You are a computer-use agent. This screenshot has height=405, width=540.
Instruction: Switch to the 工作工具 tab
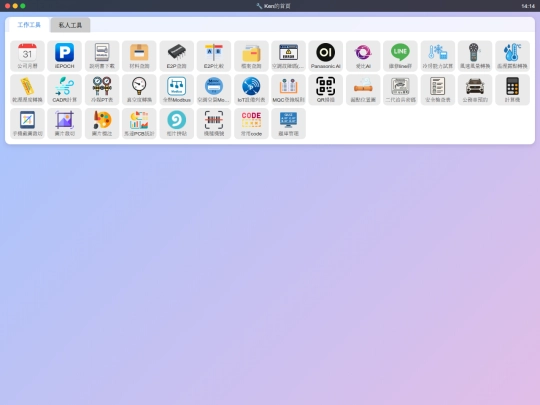[x=29, y=25]
